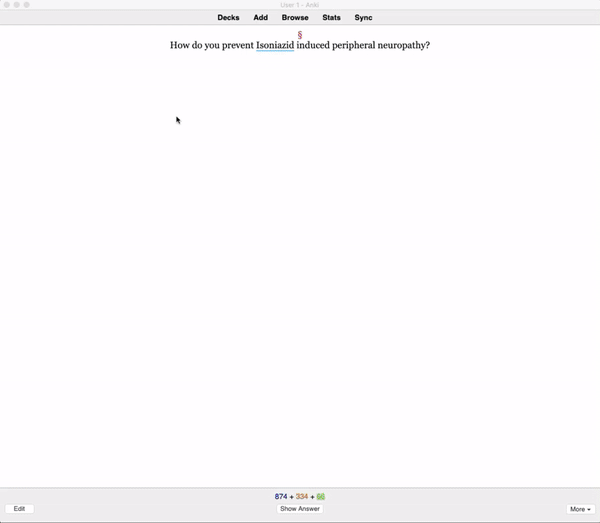Maximize the Anki window
This screenshot has width=600, height=523.
pyautogui.click(x=27, y=5)
